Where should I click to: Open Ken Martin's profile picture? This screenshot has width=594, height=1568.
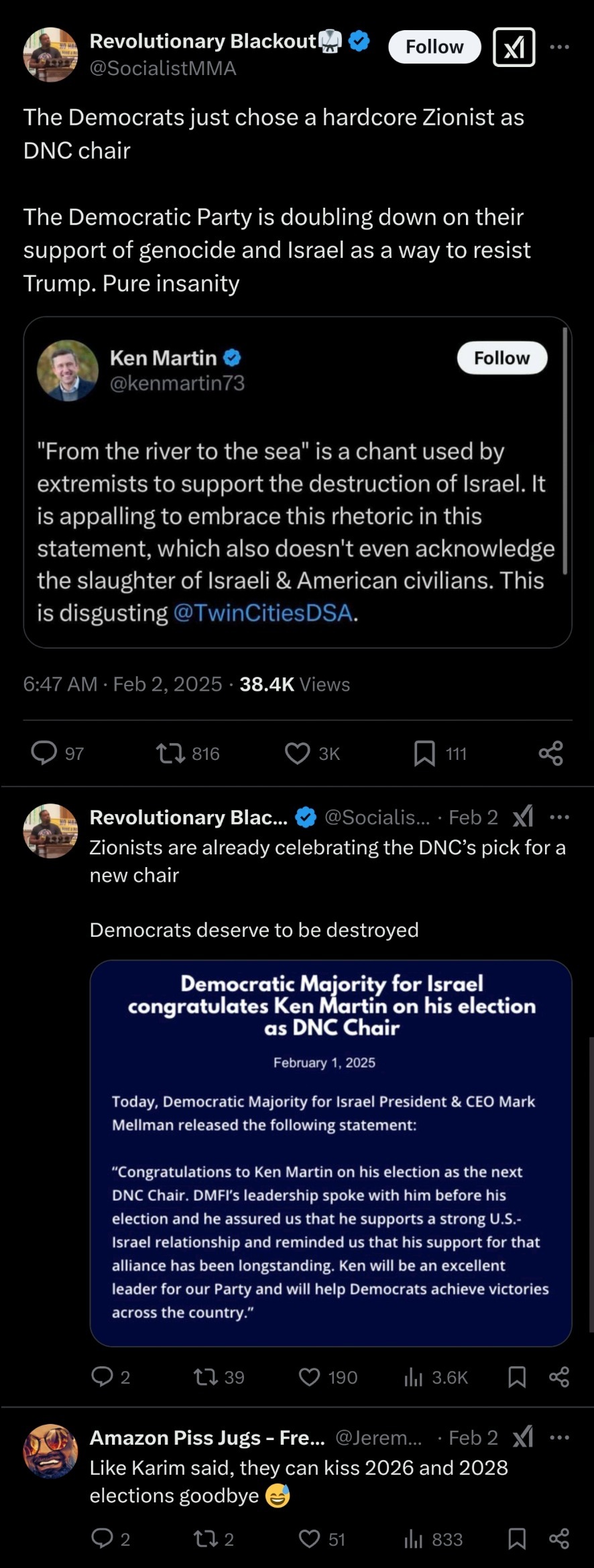coord(68,371)
